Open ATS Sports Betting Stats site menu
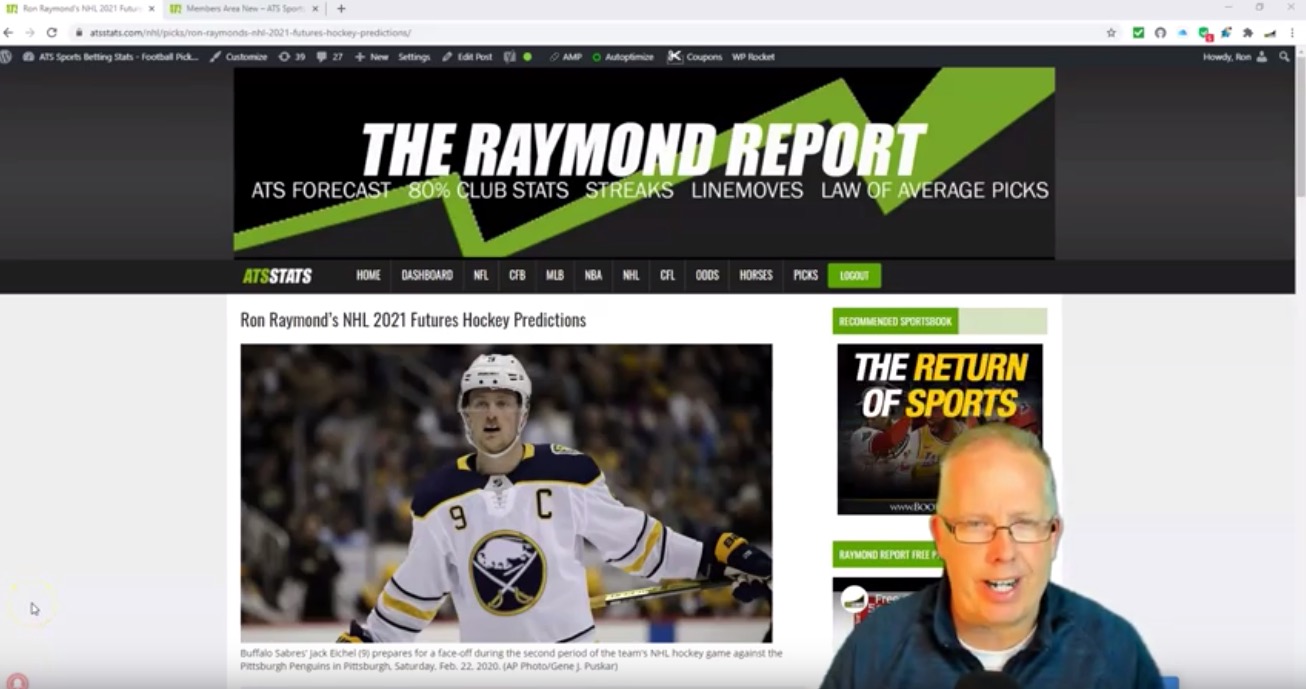Image resolution: width=1306 pixels, height=689 pixels. [110, 57]
